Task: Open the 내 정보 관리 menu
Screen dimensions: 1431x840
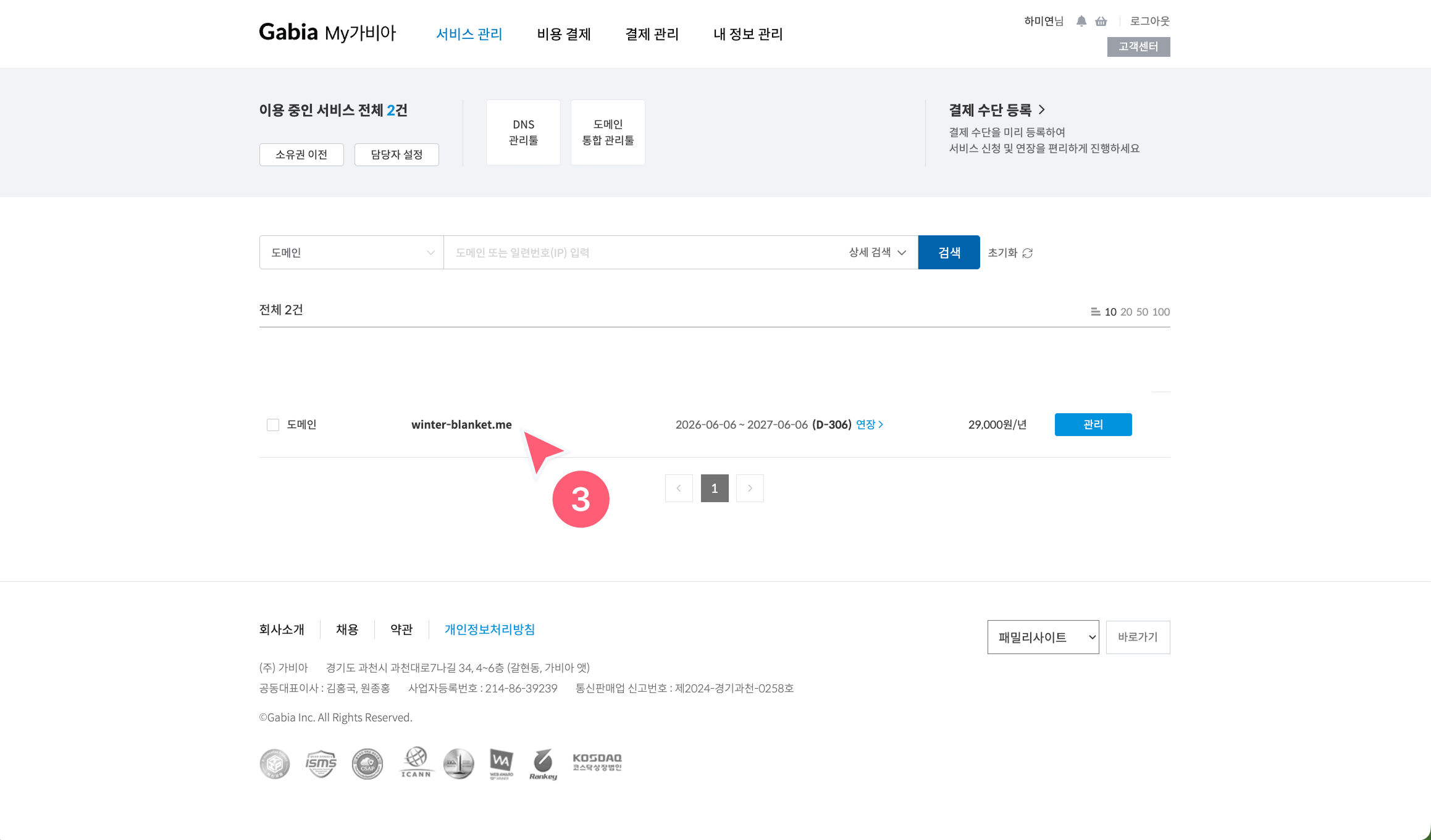Action: tap(748, 34)
